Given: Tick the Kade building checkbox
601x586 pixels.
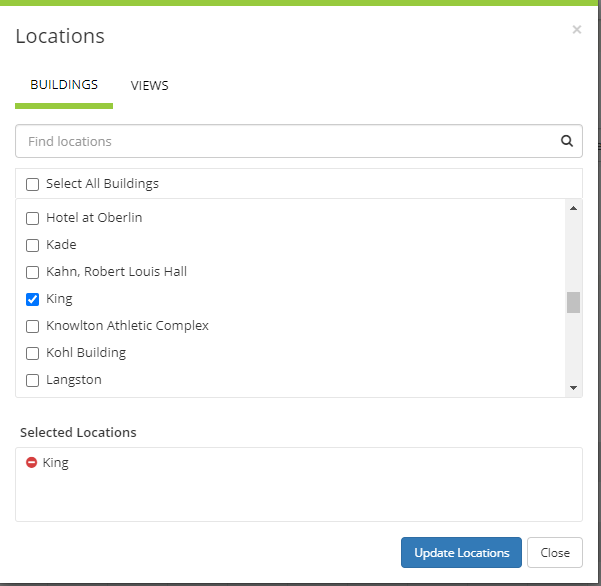Looking at the screenshot, I should 33,245.
